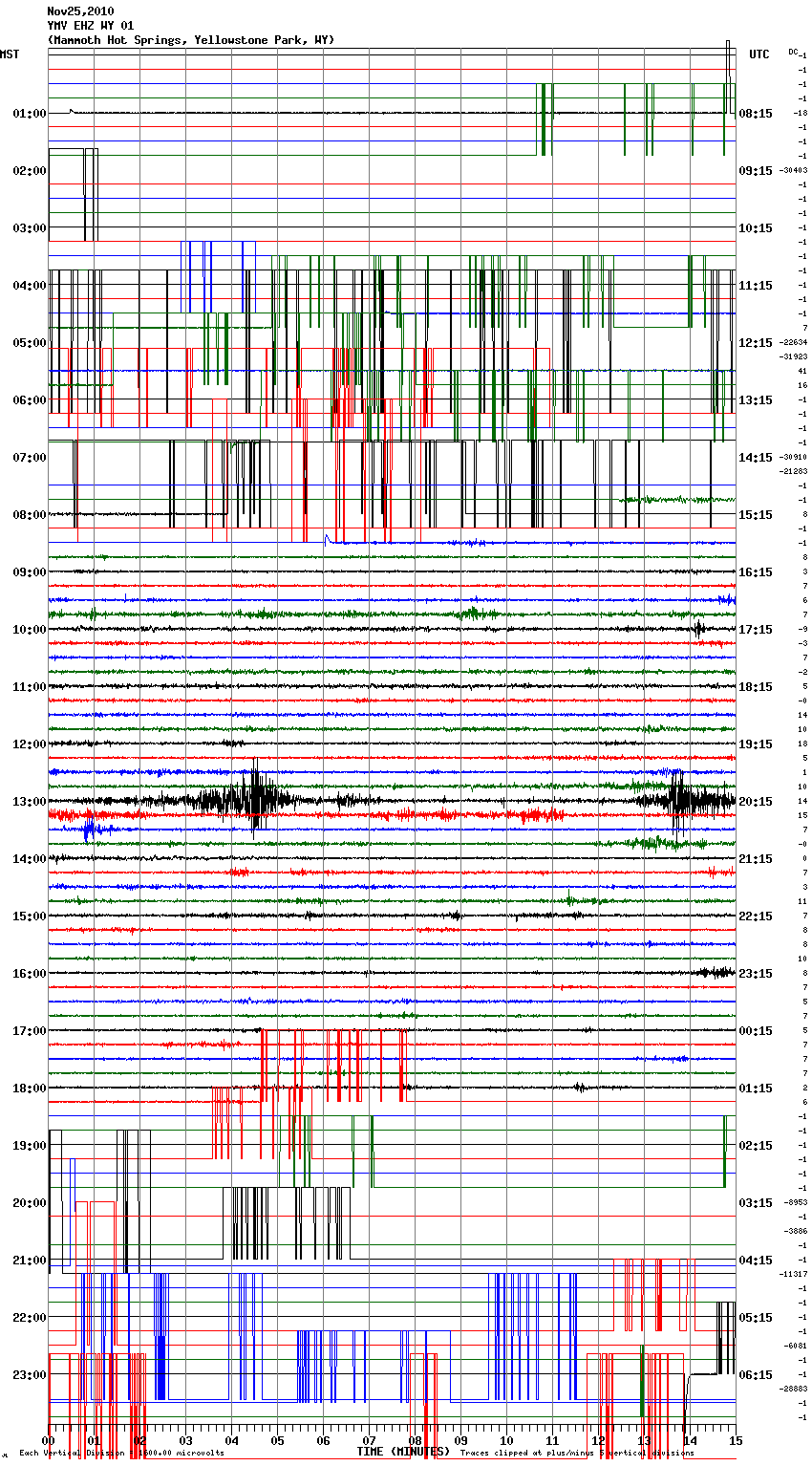
Task: Click DC offset value 41
Action: [x=802, y=371]
